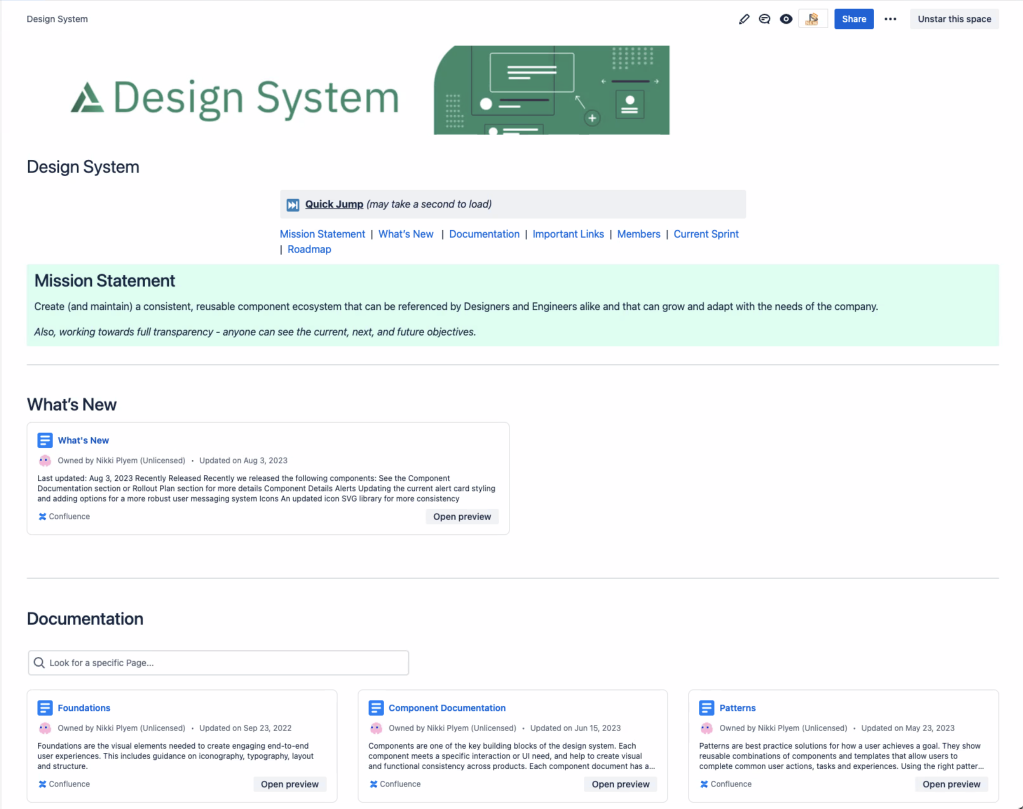
Task: Select Documentation in the quick navigation links
Action: (x=484, y=233)
